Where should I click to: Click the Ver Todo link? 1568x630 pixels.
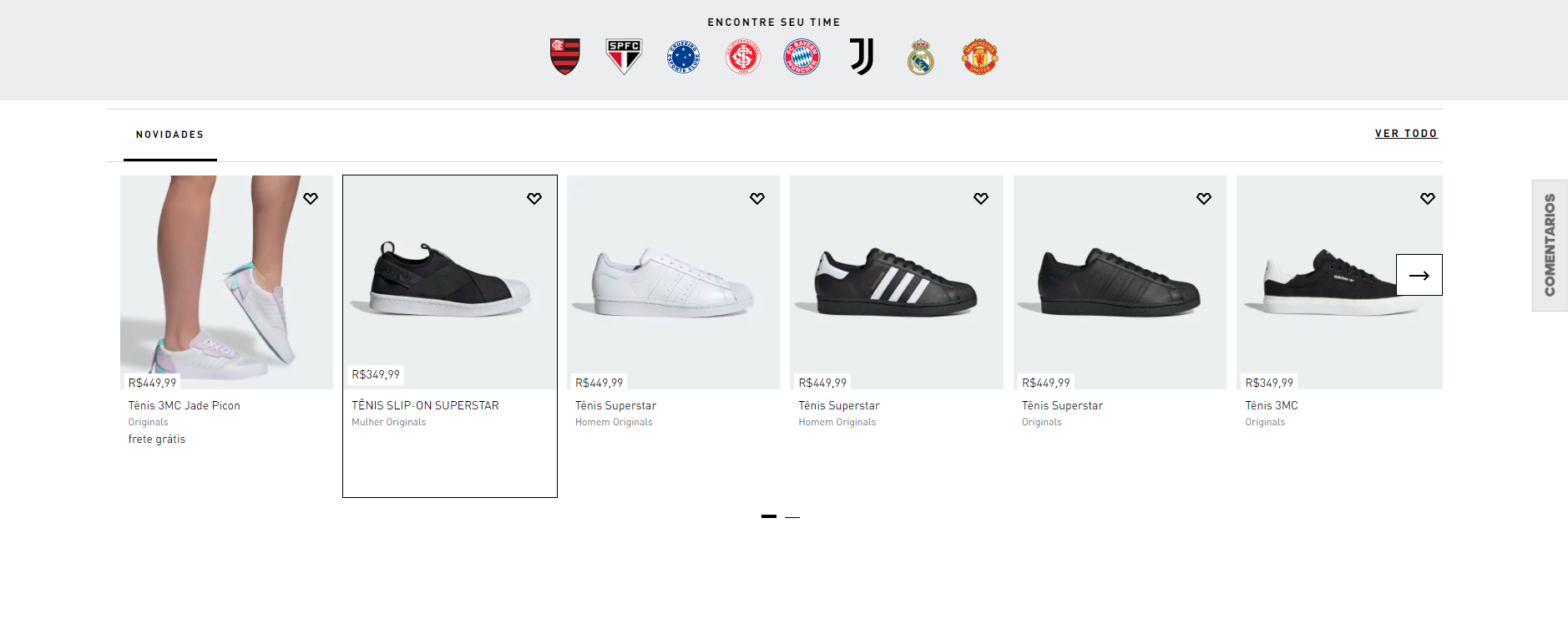tap(1406, 134)
